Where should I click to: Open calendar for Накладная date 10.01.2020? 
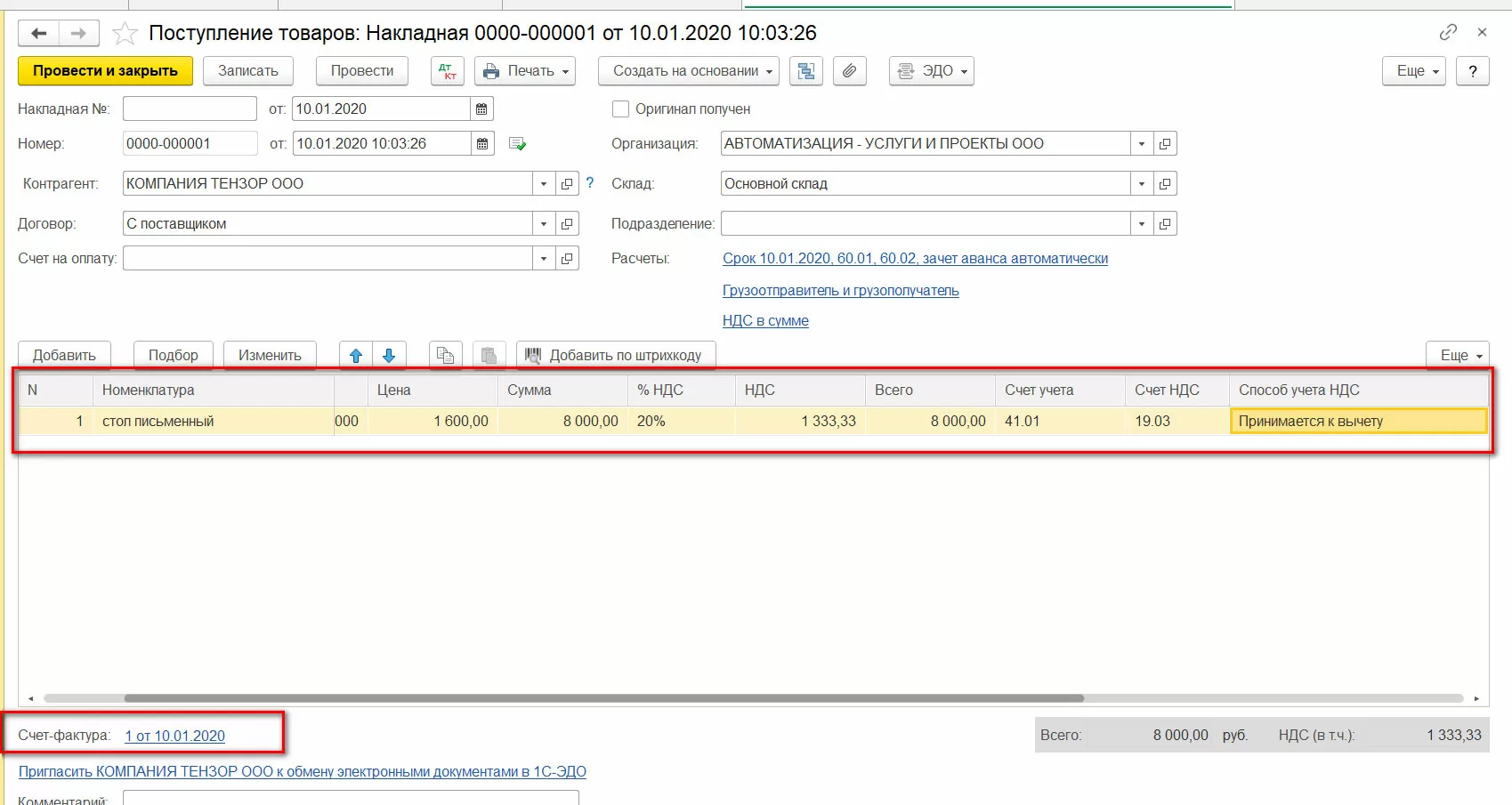click(481, 109)
